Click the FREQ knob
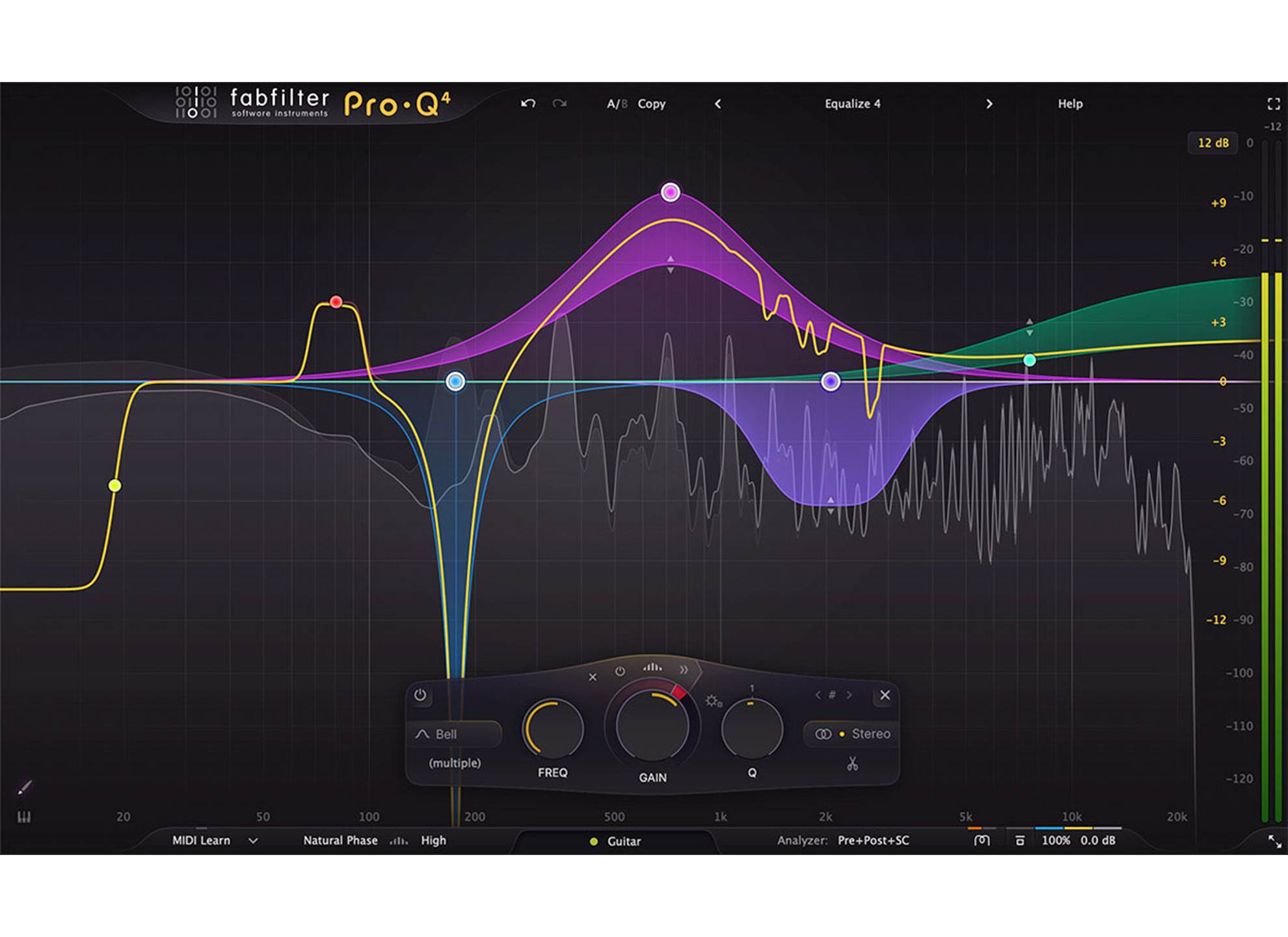 click(x=553, y=729)
